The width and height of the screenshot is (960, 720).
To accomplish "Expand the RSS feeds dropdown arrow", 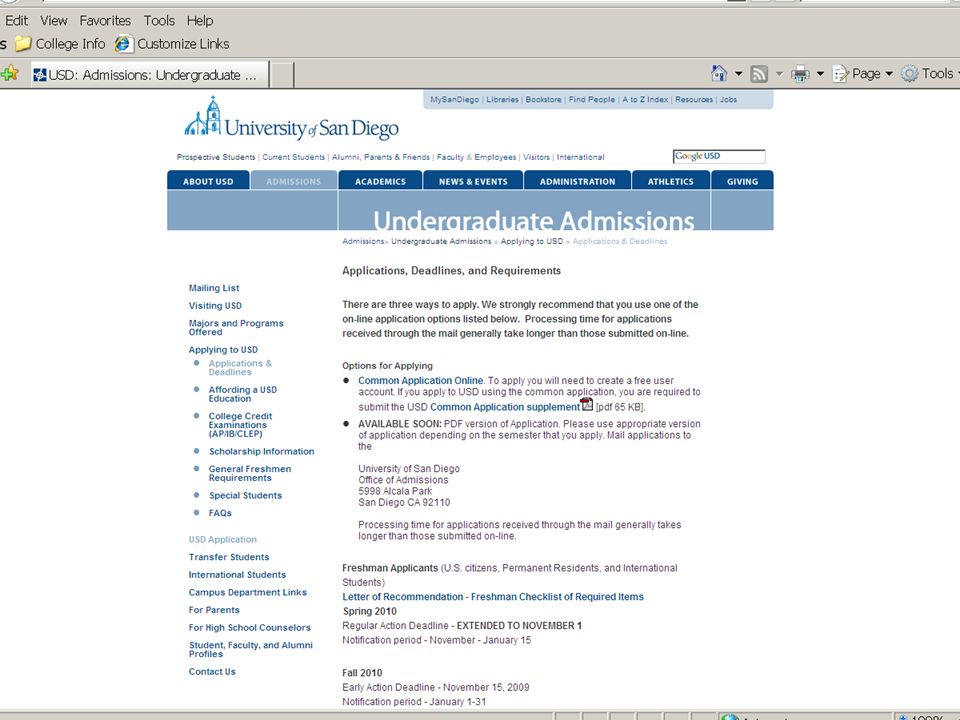I will point(779,74).
